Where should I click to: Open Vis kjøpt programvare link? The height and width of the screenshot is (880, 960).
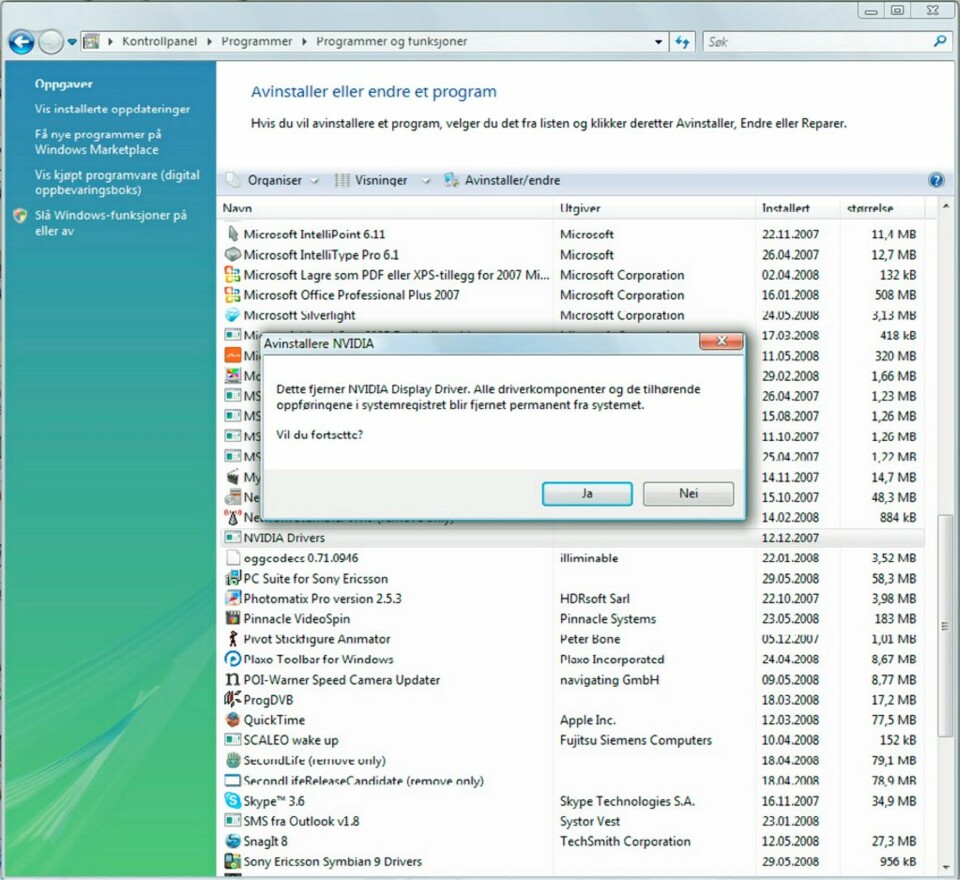coord(117,182)
